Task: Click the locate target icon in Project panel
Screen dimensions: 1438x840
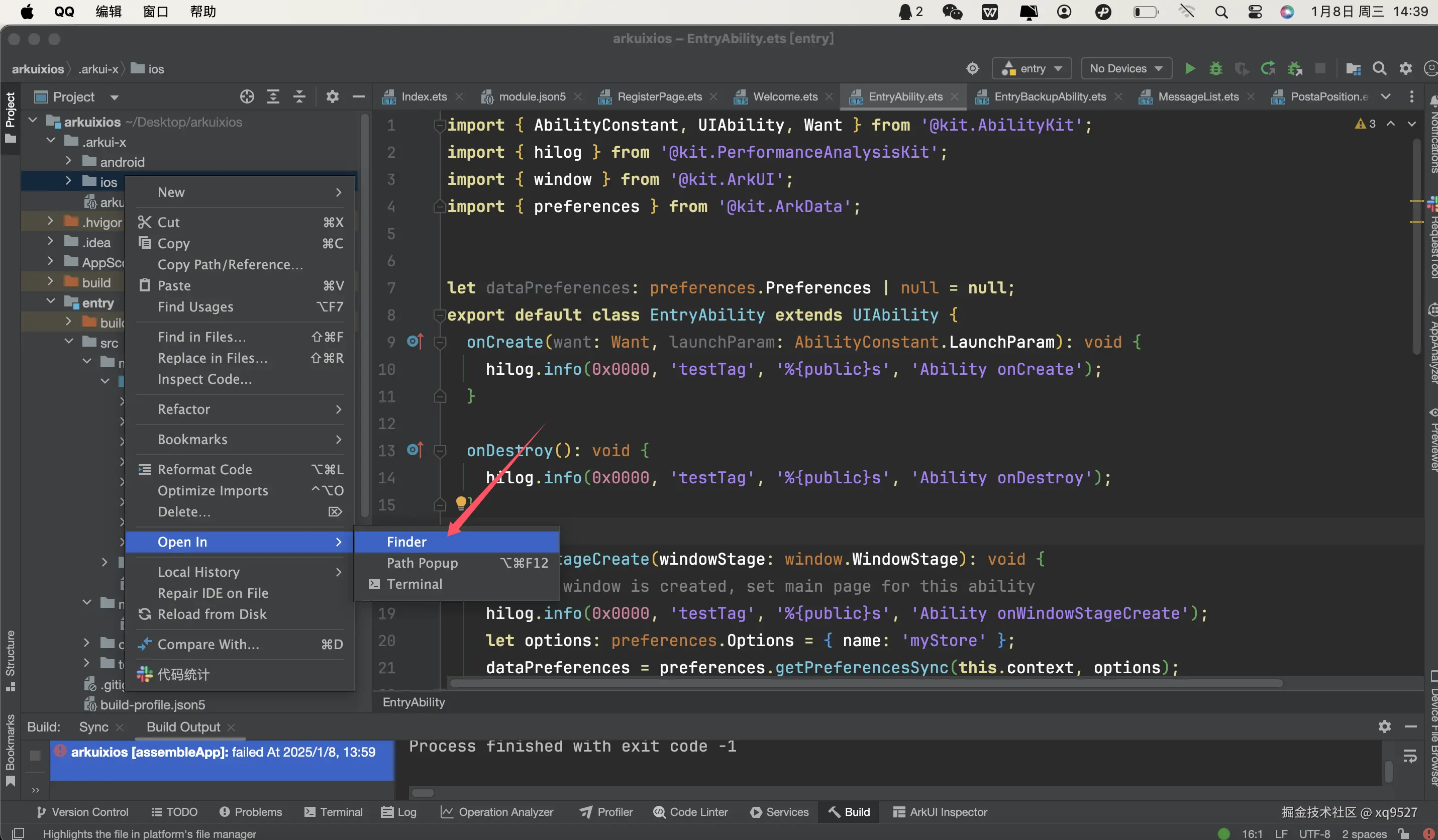Action: [247, 97]
